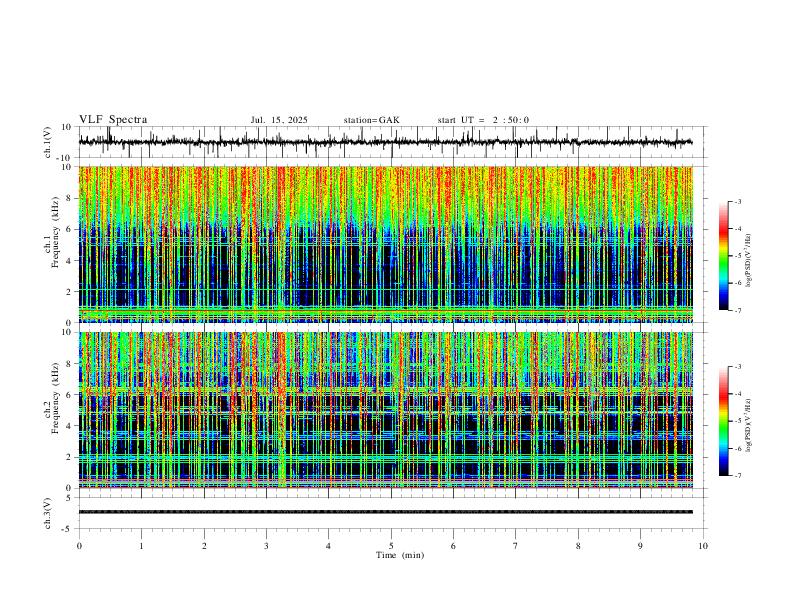Click tick label "0" on the Time axis

[x=79, y=546]
